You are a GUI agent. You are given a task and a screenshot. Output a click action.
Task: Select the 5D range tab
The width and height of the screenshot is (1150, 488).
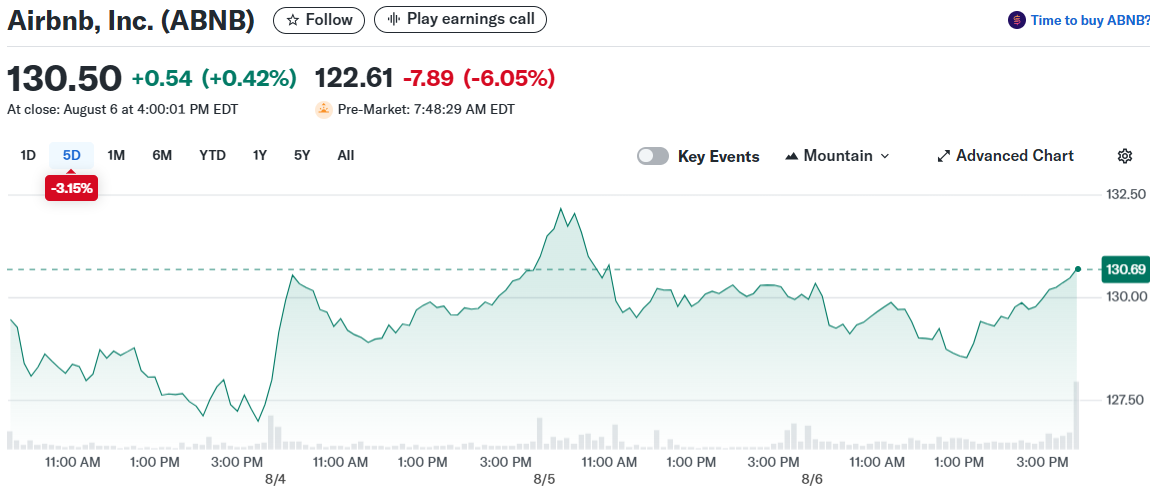tap(72, 156)
